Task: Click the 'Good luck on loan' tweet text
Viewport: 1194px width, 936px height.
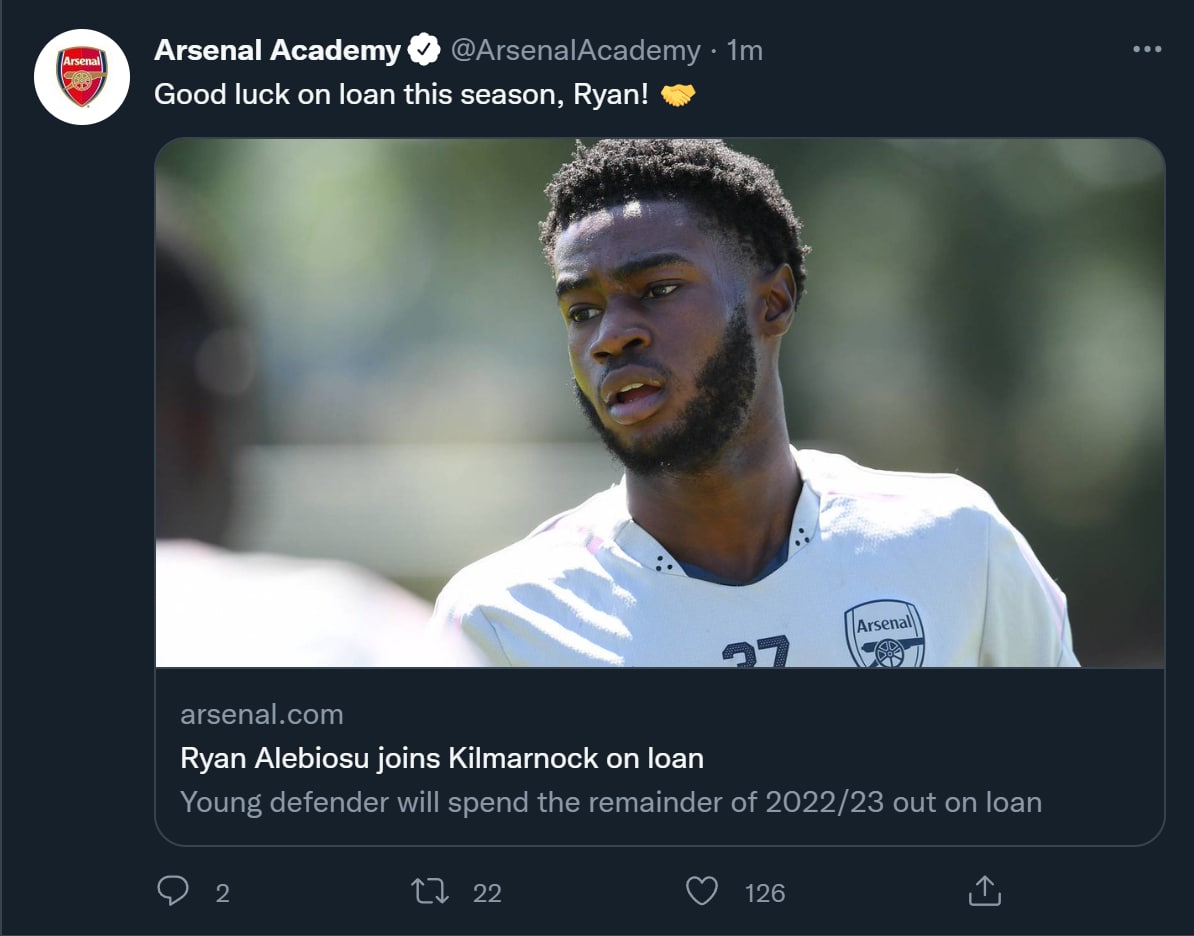Action: click(x=401, y=95)
